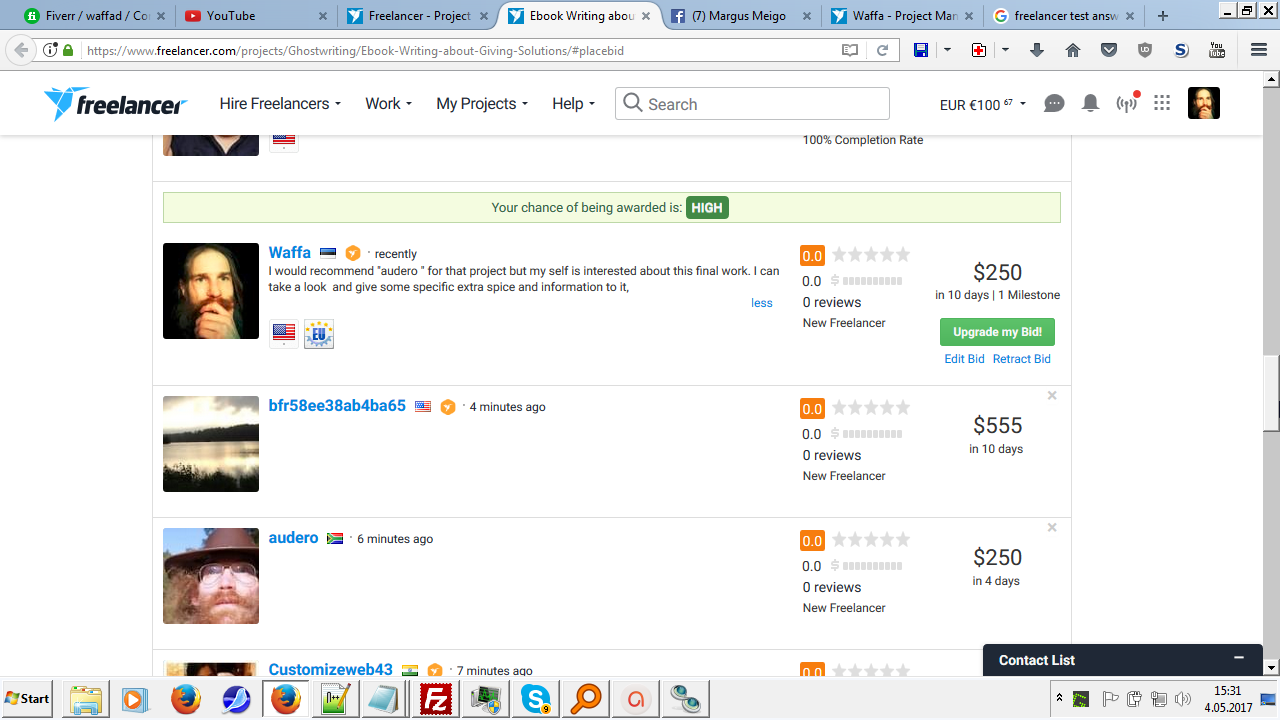The width and height of the screenshot is (1280, 720).
Task: Expand the Help menu
Action: point(573,103)
